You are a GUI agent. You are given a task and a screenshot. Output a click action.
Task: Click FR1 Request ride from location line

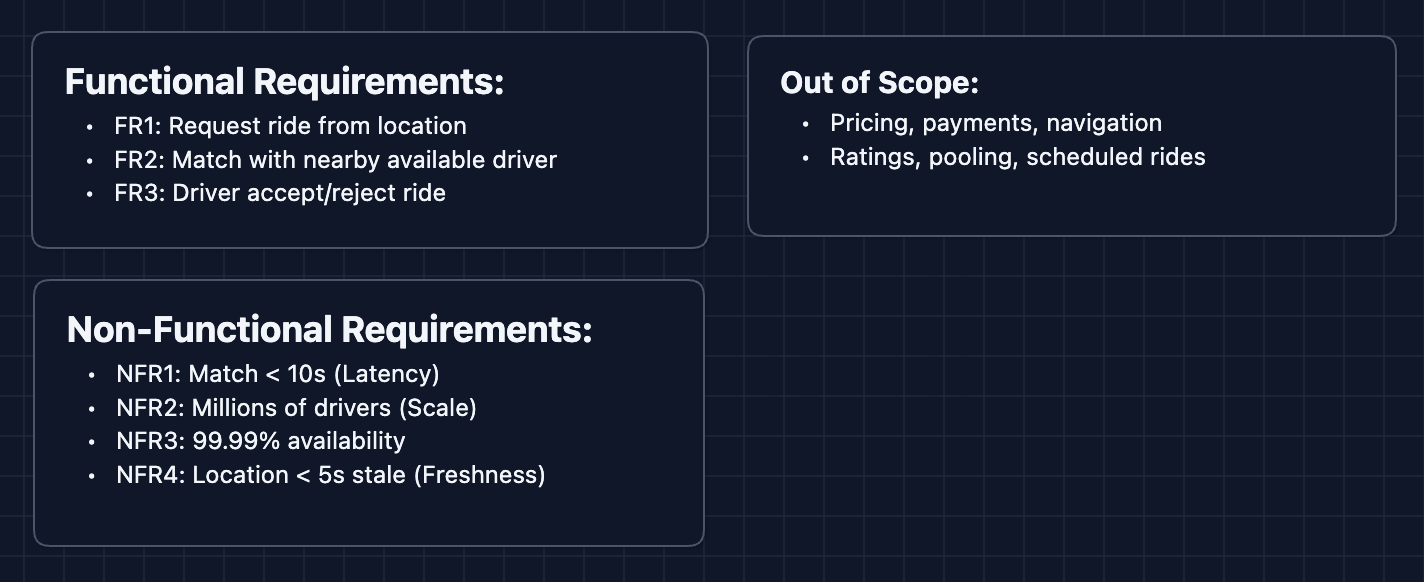pyautogui.click(x=290, y=126)
